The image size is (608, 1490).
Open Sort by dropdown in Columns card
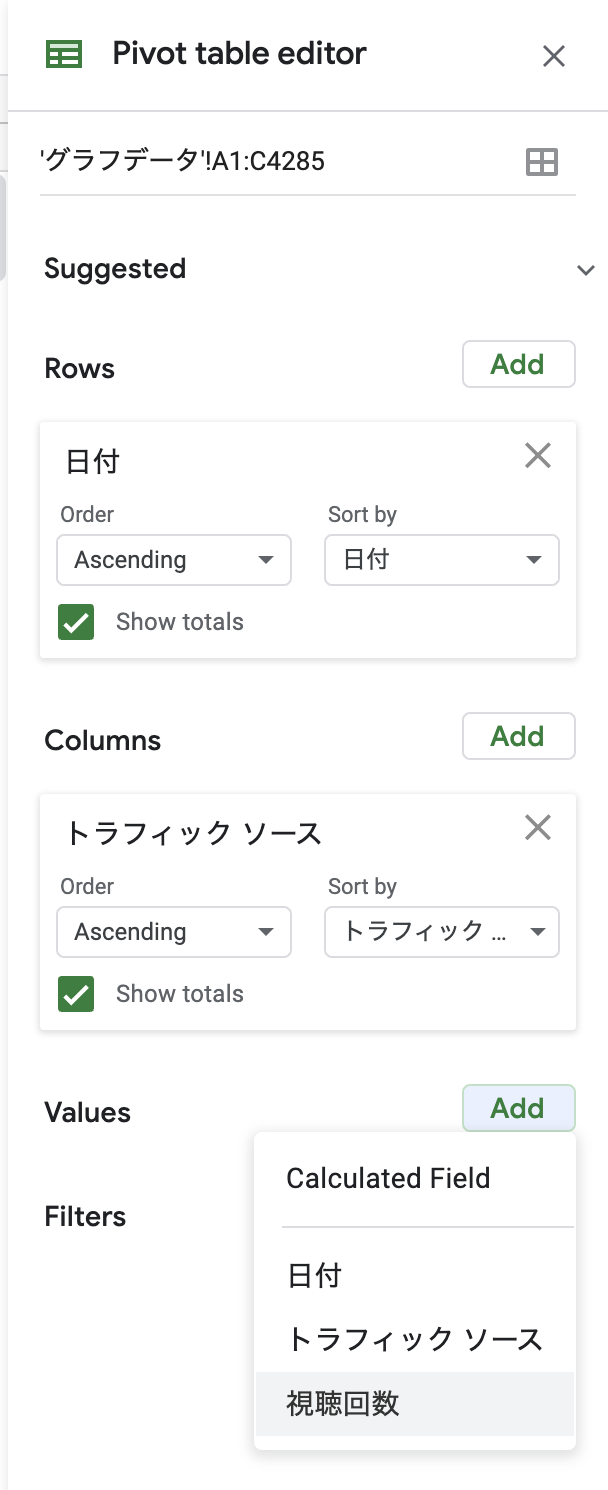[x=441, y=932]
